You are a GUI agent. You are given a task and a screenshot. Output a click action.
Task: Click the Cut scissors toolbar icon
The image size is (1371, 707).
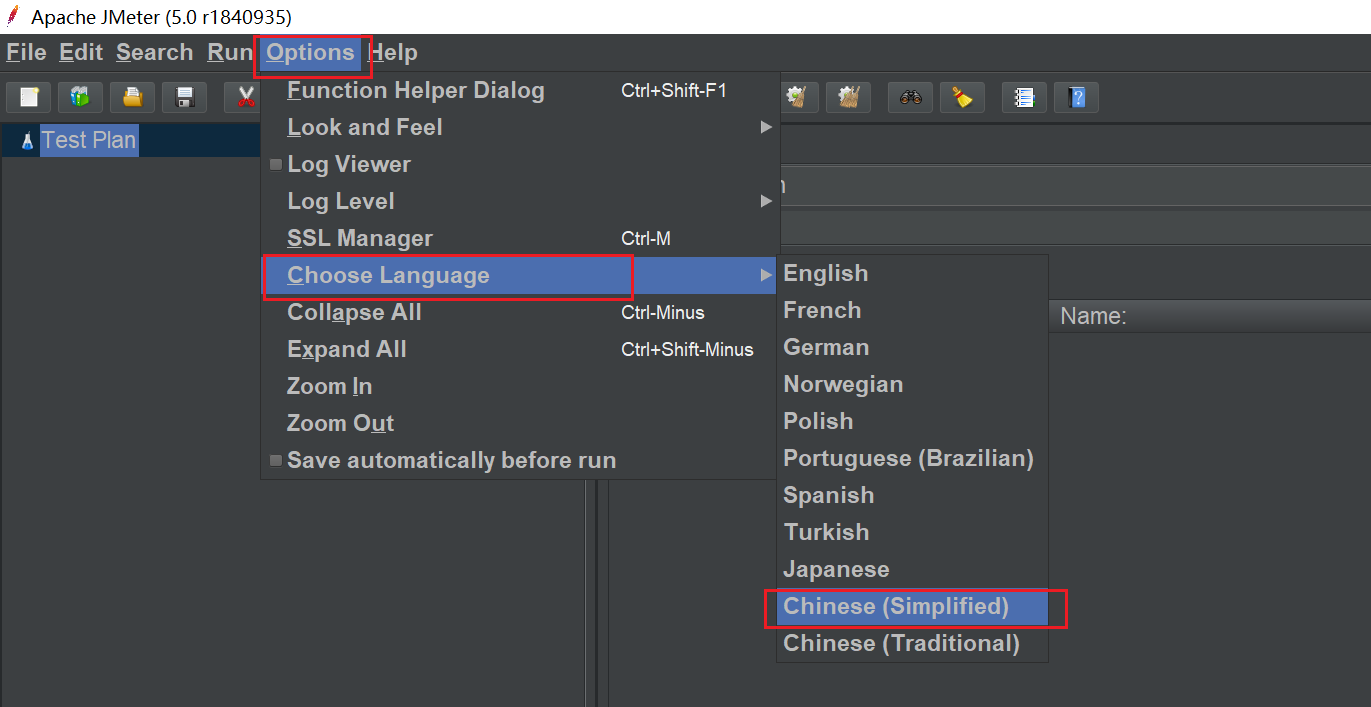pyautogui.click(x=245, y=97)
